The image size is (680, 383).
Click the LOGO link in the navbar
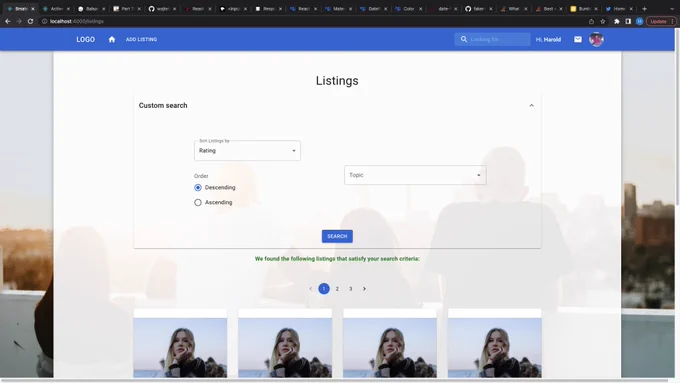point(85,39)
